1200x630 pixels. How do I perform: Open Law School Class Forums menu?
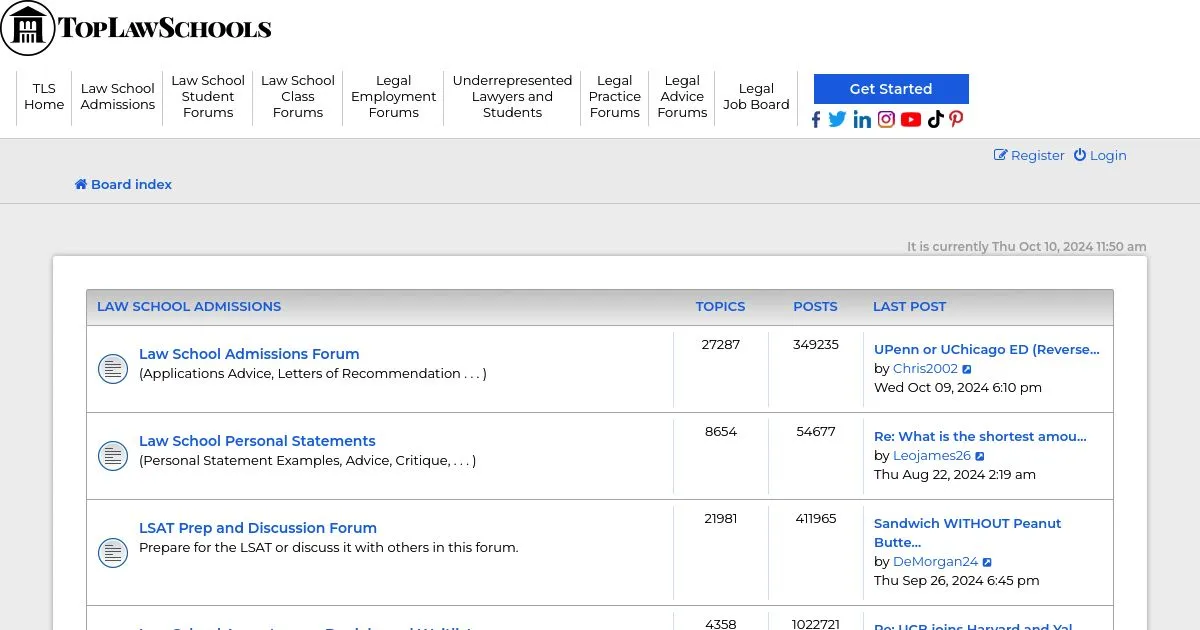(298, 97)
